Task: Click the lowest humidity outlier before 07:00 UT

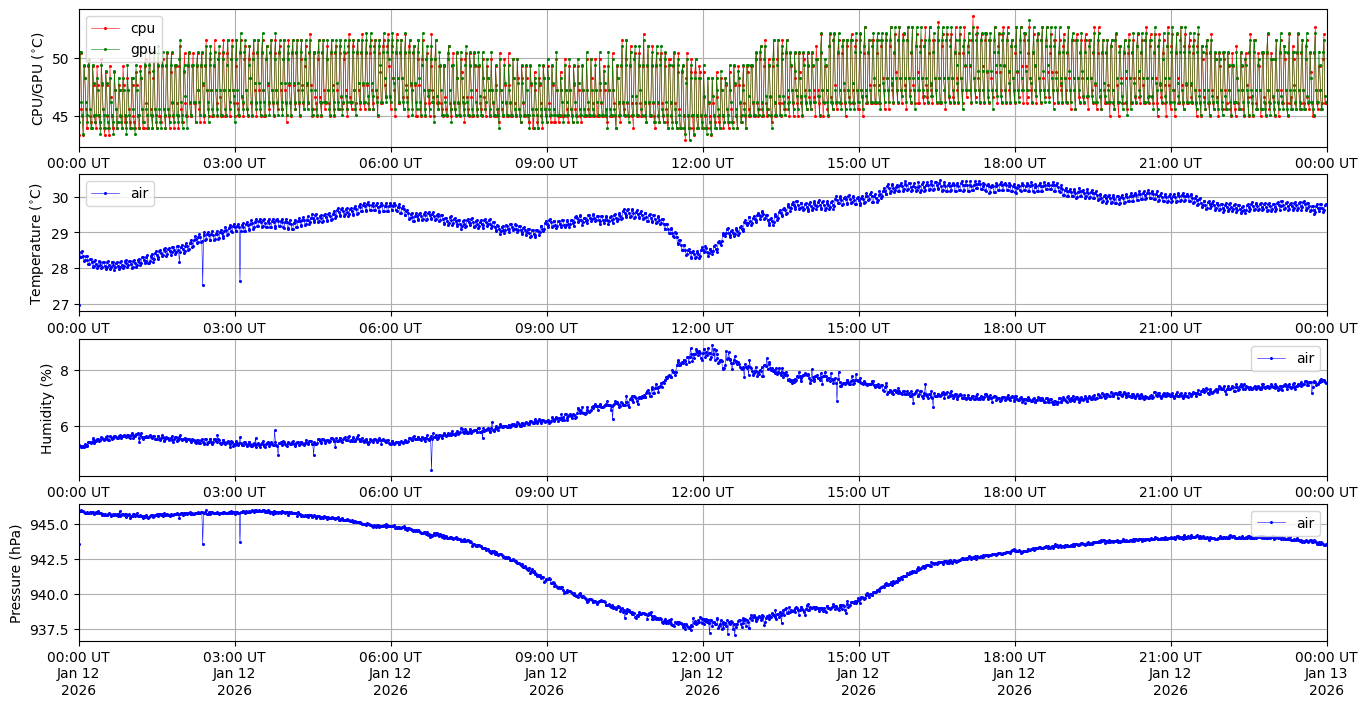Action: [x=431, y=470]
